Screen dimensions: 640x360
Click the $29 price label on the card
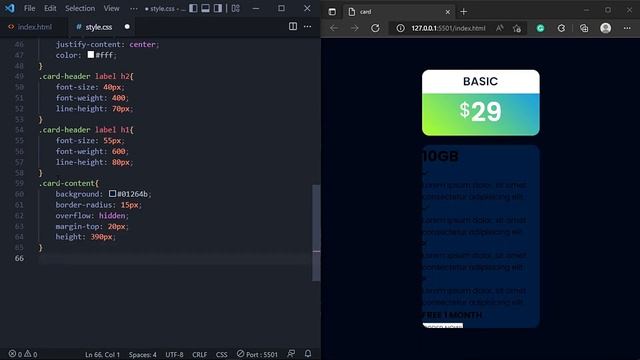click(480, 111)
